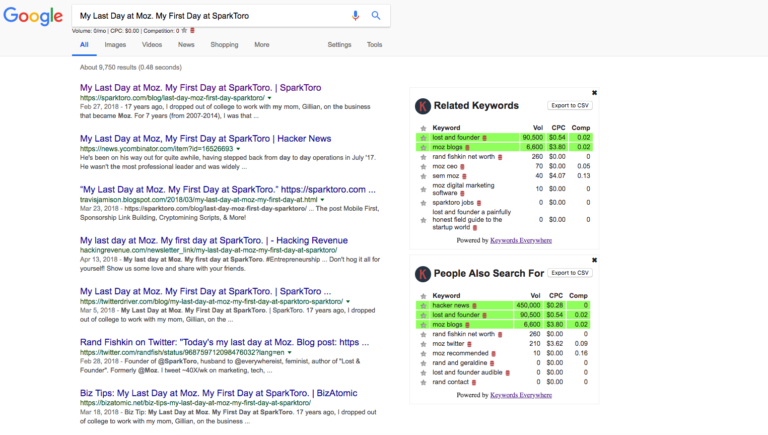Click red icon next to 'sem moz'
Viewport: 768px width, 435px height.
click(464, 176)
